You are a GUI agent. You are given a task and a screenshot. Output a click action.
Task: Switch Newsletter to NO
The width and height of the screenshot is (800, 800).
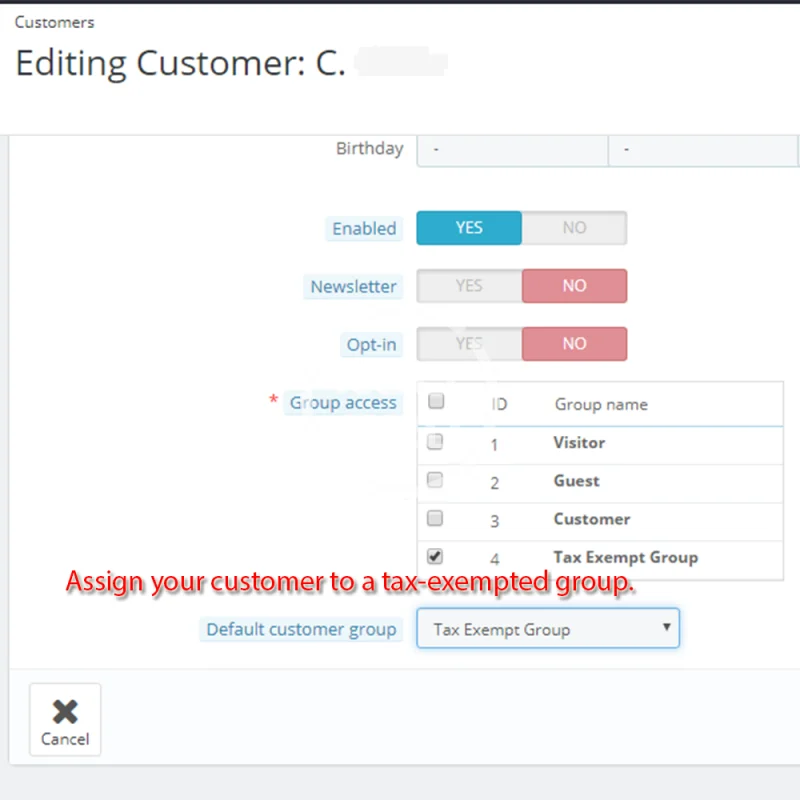(x=574, y=286)
